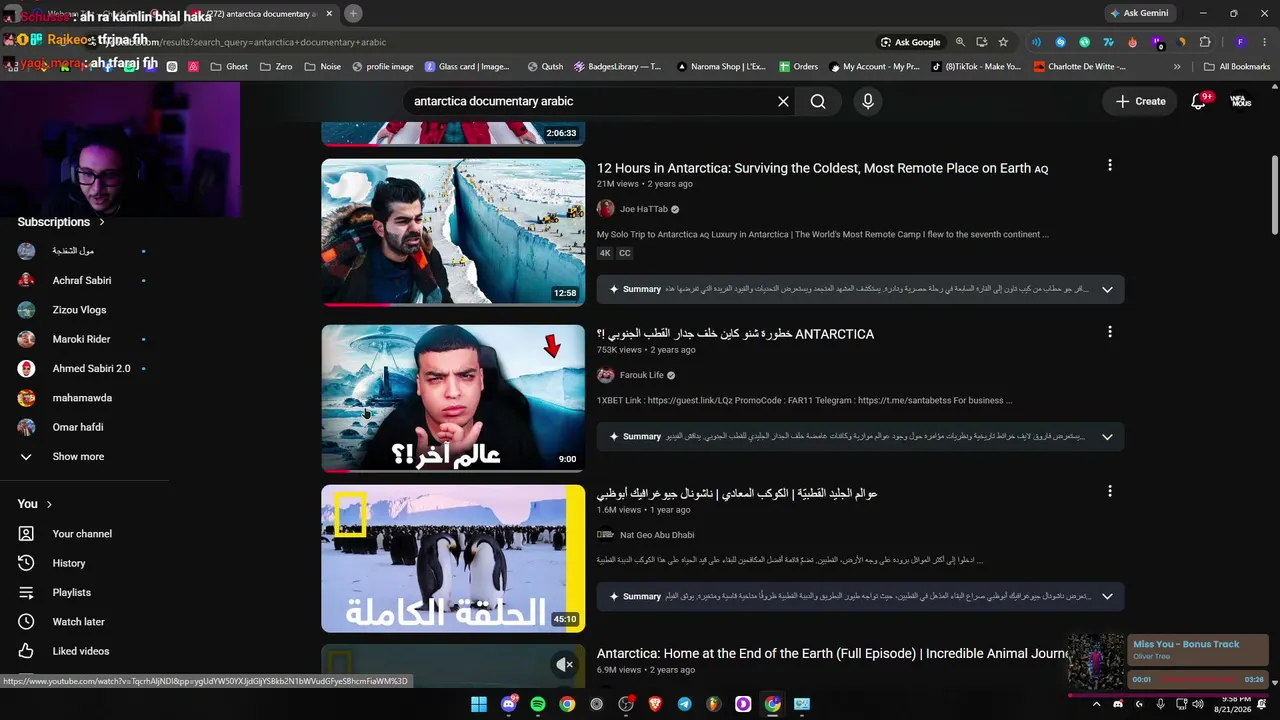
Task: Show more subscriptions in the sidebar
Action: click(78, 456)
